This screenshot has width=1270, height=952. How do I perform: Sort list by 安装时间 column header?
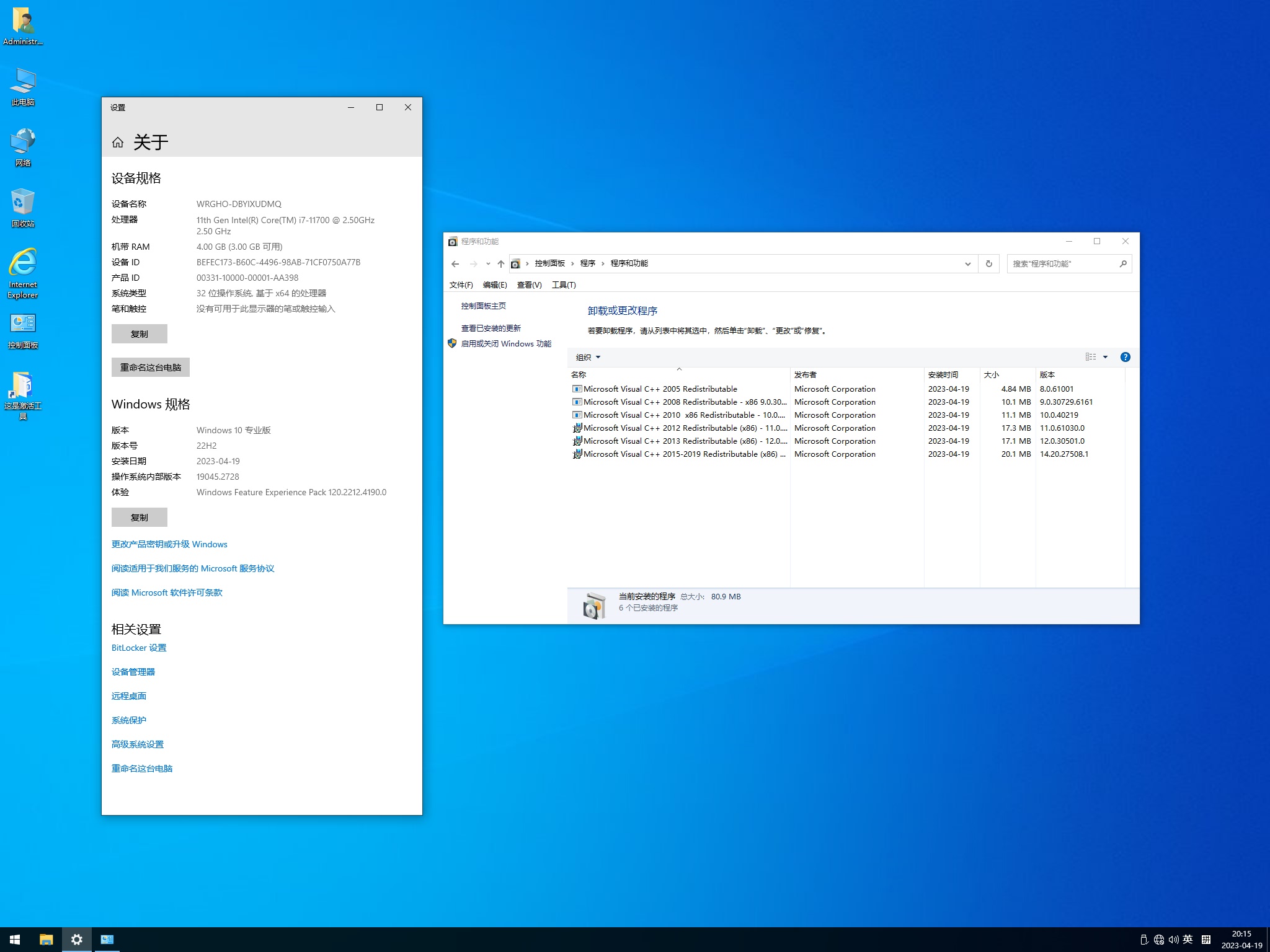click(x=952, y=374)
